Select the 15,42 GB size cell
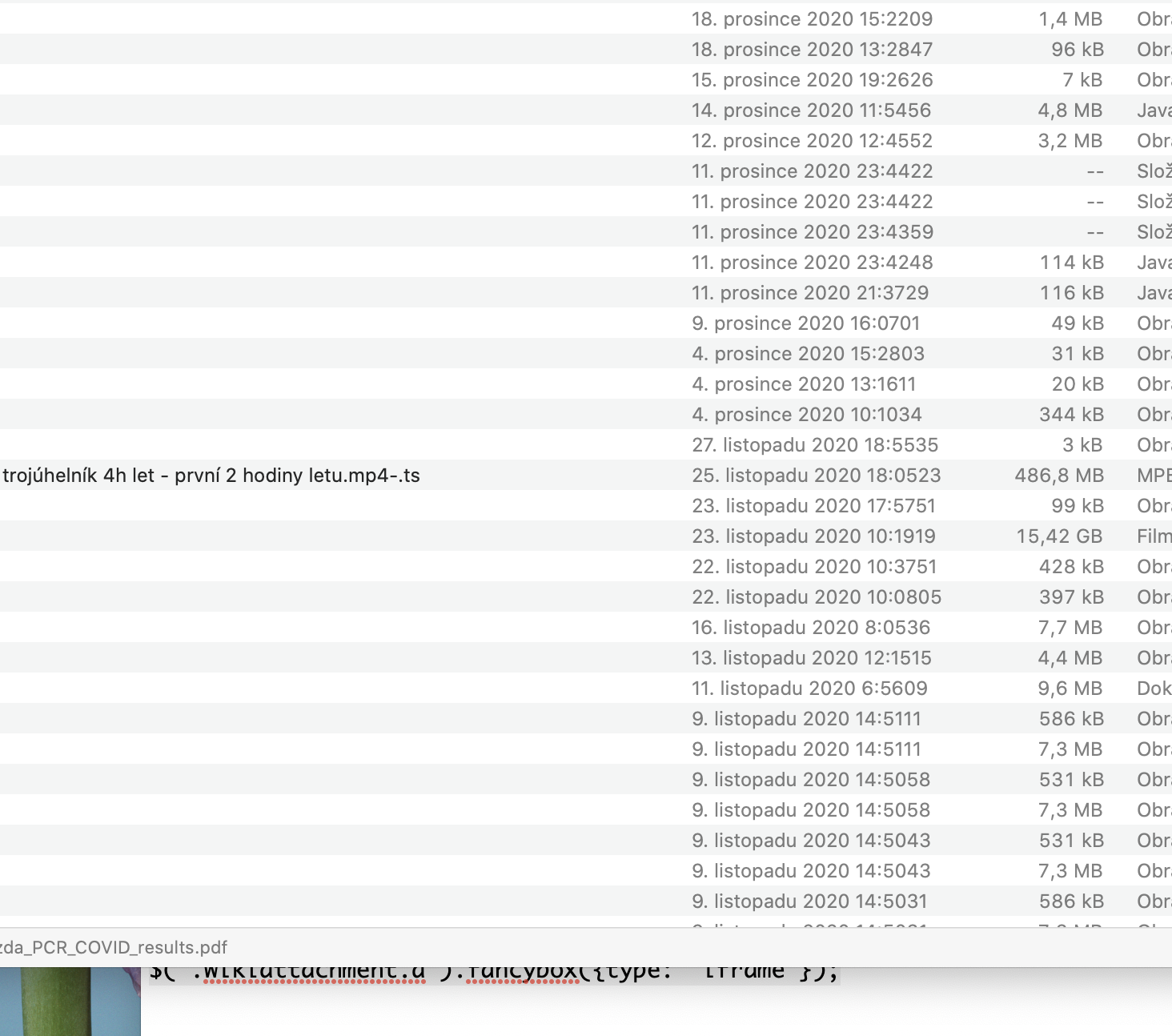The image size is (1172, 1036). (1060, 536)
